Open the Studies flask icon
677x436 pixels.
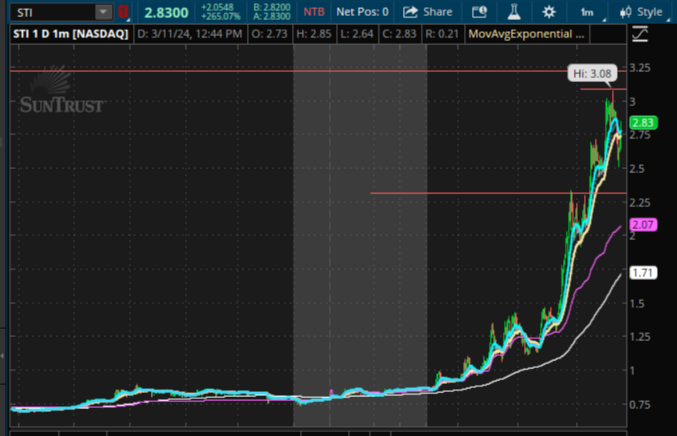[x=514, y=12]
